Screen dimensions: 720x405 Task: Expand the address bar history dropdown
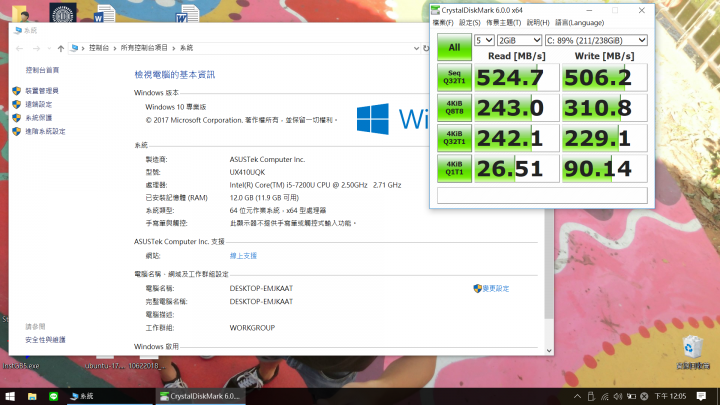point(416,48)
